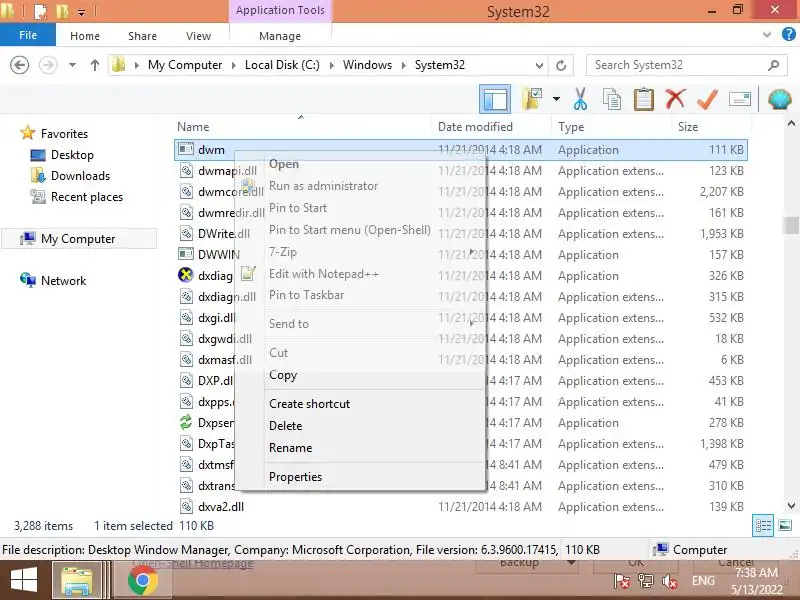Click the Action Center flag tray icon
The width and height of the screenshot is (800, 600).
[x=622, y=581]
